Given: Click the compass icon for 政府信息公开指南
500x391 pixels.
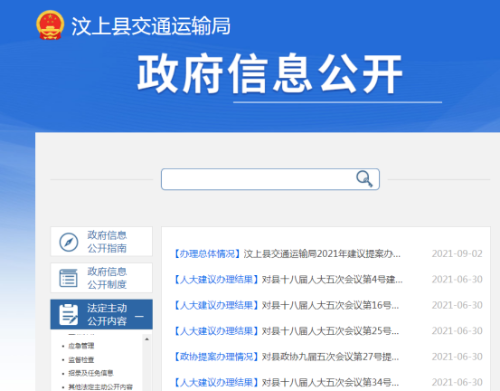Looking at the screenshot, I should (69, 242).
